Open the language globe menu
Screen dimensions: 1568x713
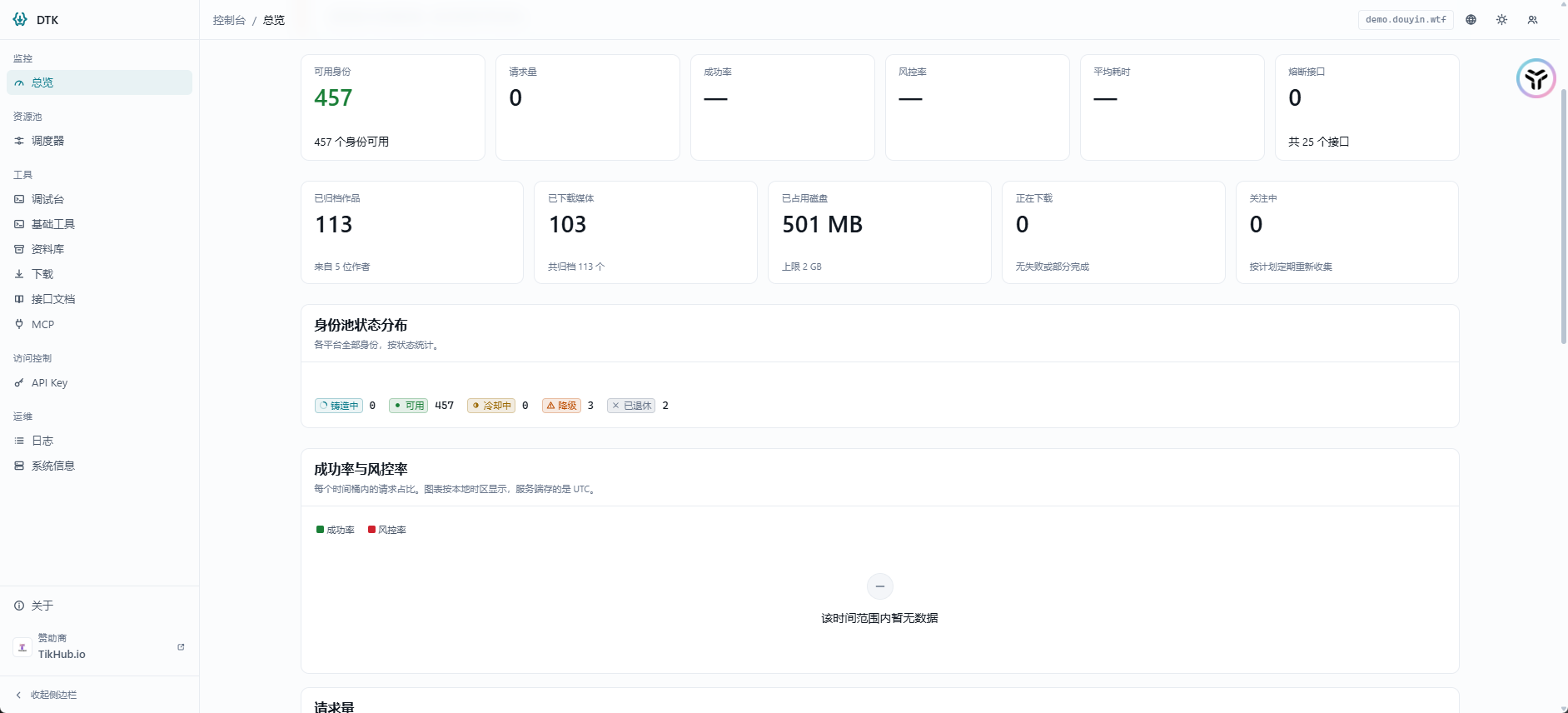click(x=1471, y=19)
